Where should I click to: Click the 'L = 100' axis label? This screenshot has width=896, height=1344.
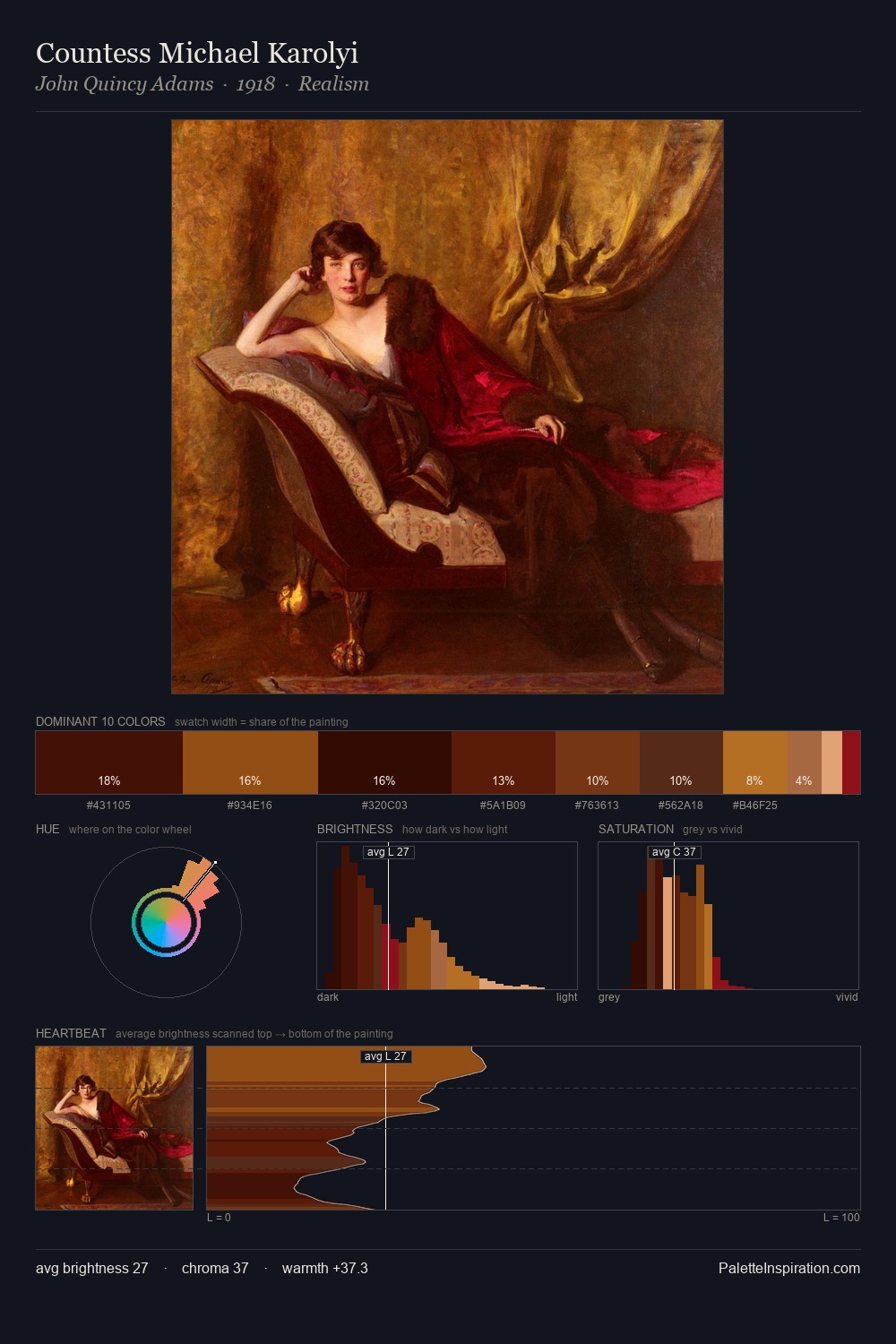click(x=841, y=1218)
